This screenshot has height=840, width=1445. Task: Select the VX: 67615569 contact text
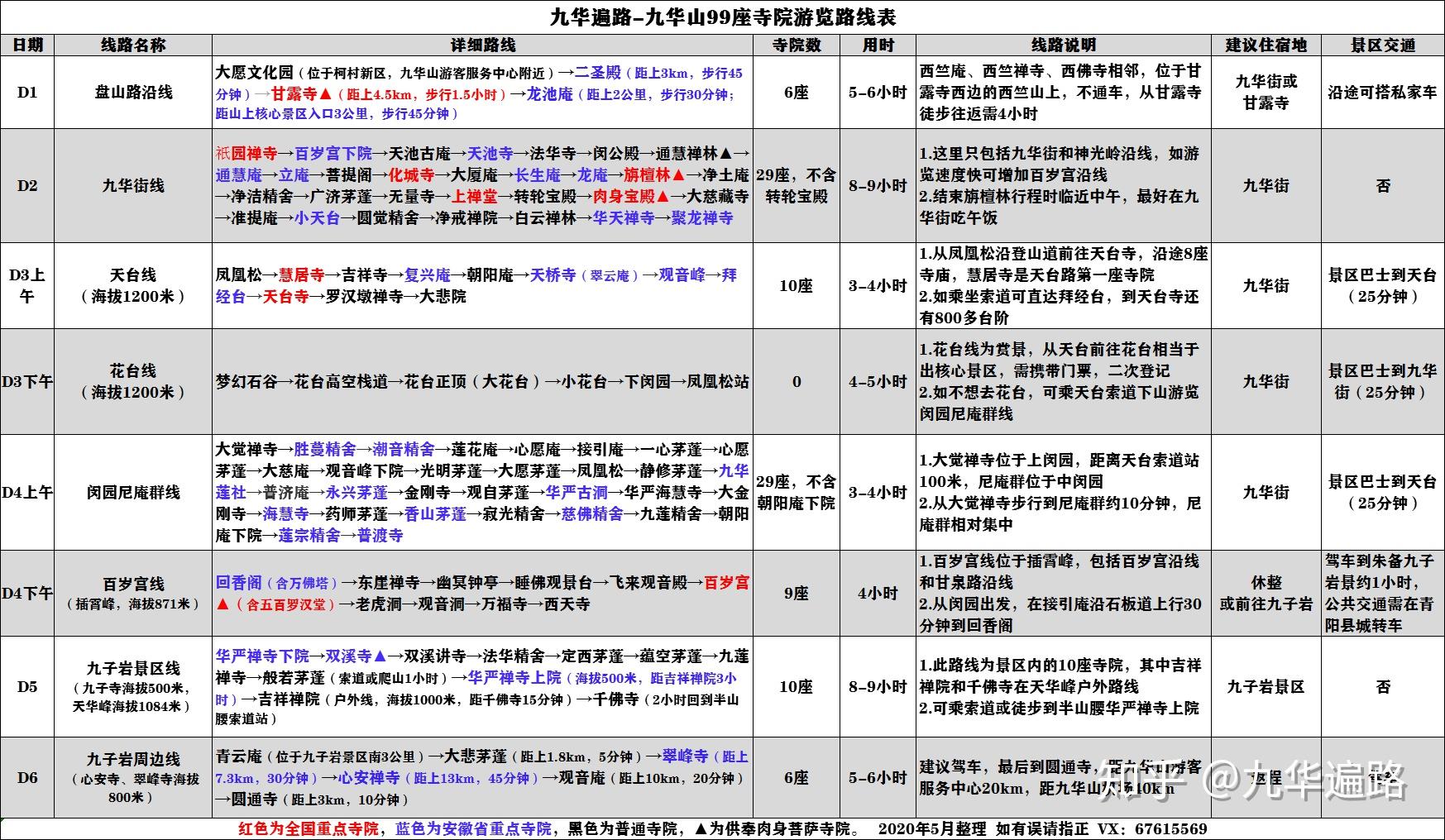1152,829
